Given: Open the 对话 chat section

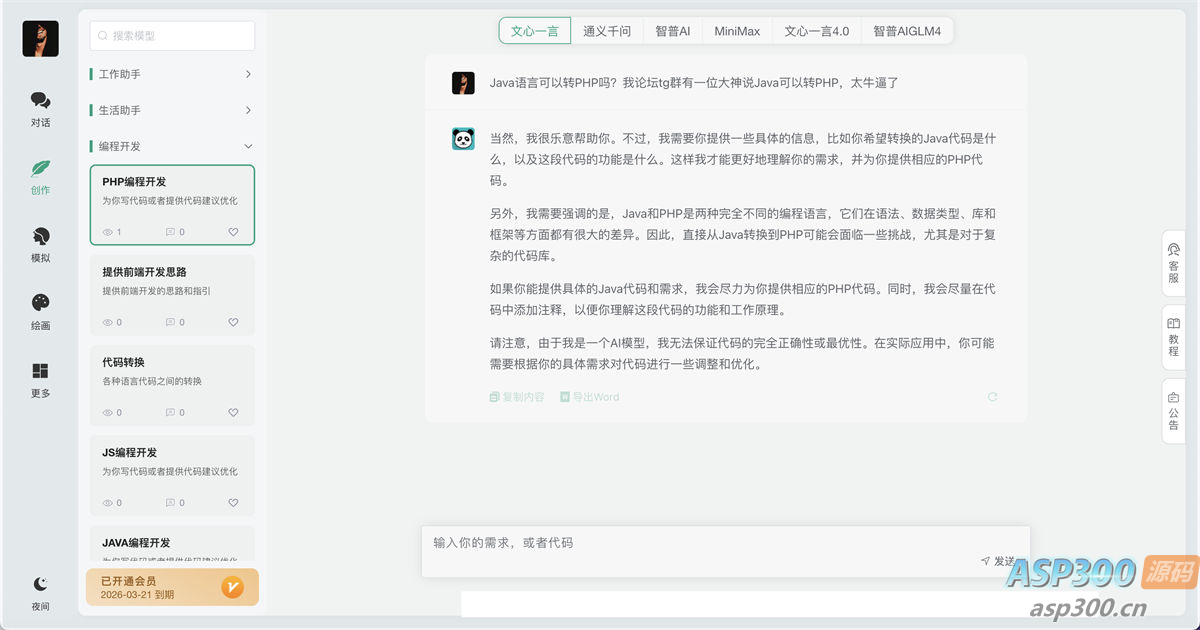Looking at the screenshot, I should tap(40, 107).
